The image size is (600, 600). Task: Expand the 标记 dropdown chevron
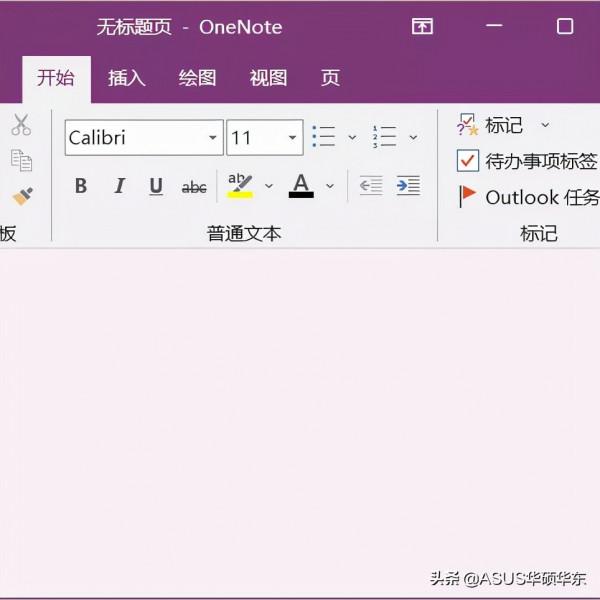pyautogui.click(x=545, y=125)
